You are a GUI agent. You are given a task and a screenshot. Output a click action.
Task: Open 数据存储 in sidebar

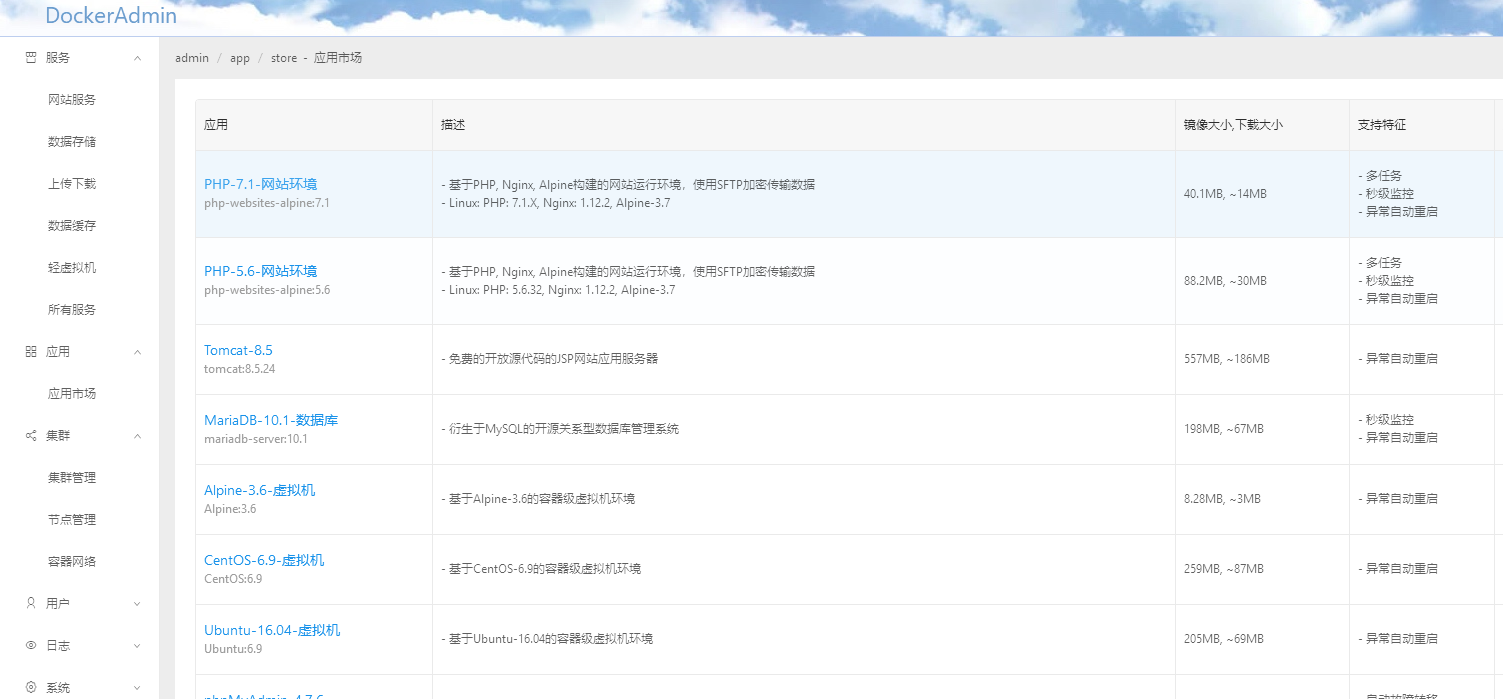[x=72, y=142]
